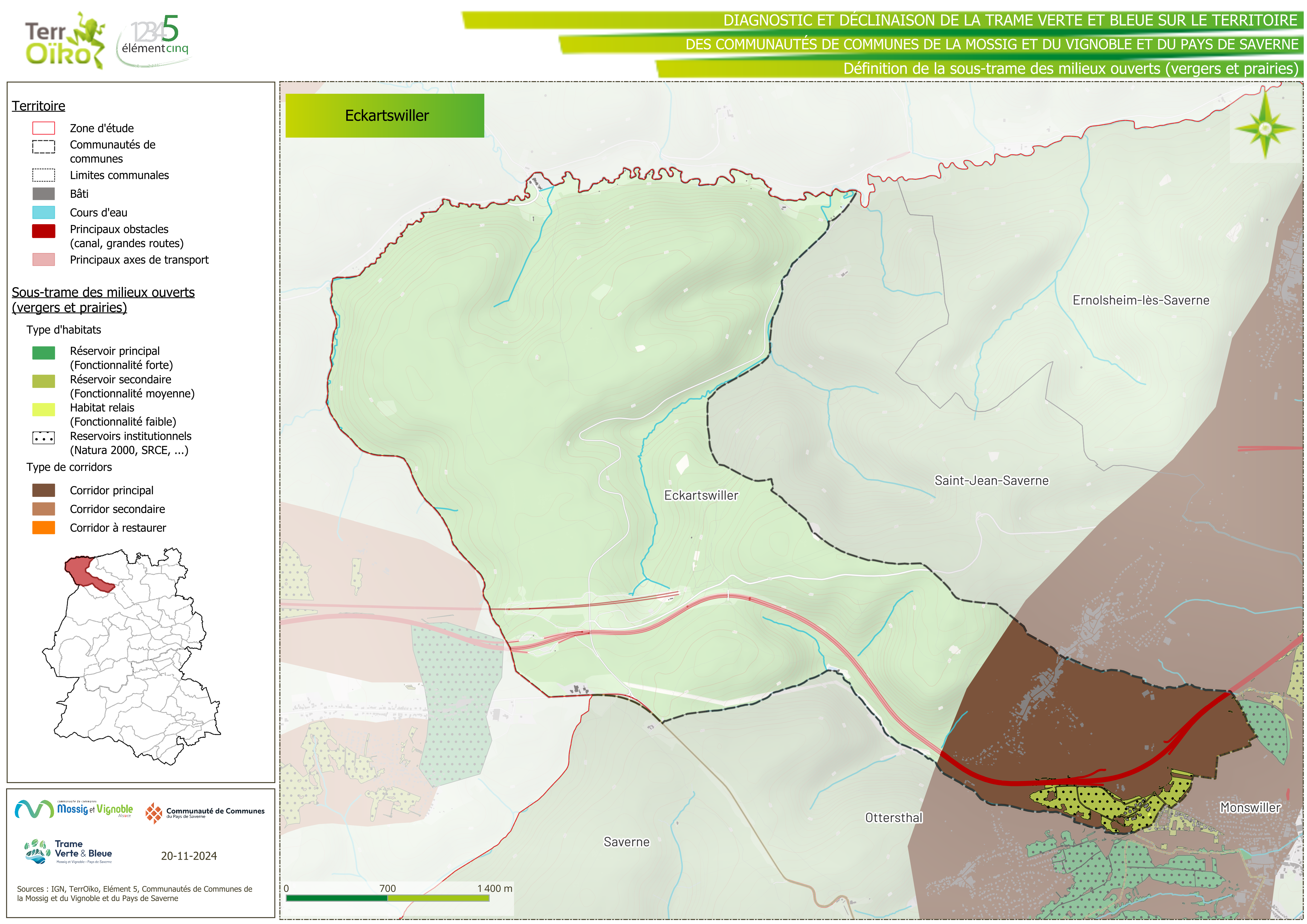The height and width of the screenshot is (924, 1307).
Task: Click the Saint-Jean-Saverne map label
Action: point(991,481)
